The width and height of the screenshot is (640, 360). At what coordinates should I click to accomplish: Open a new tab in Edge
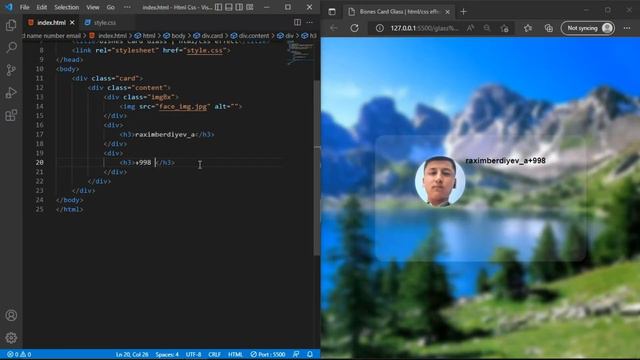(x=463, y=12)
